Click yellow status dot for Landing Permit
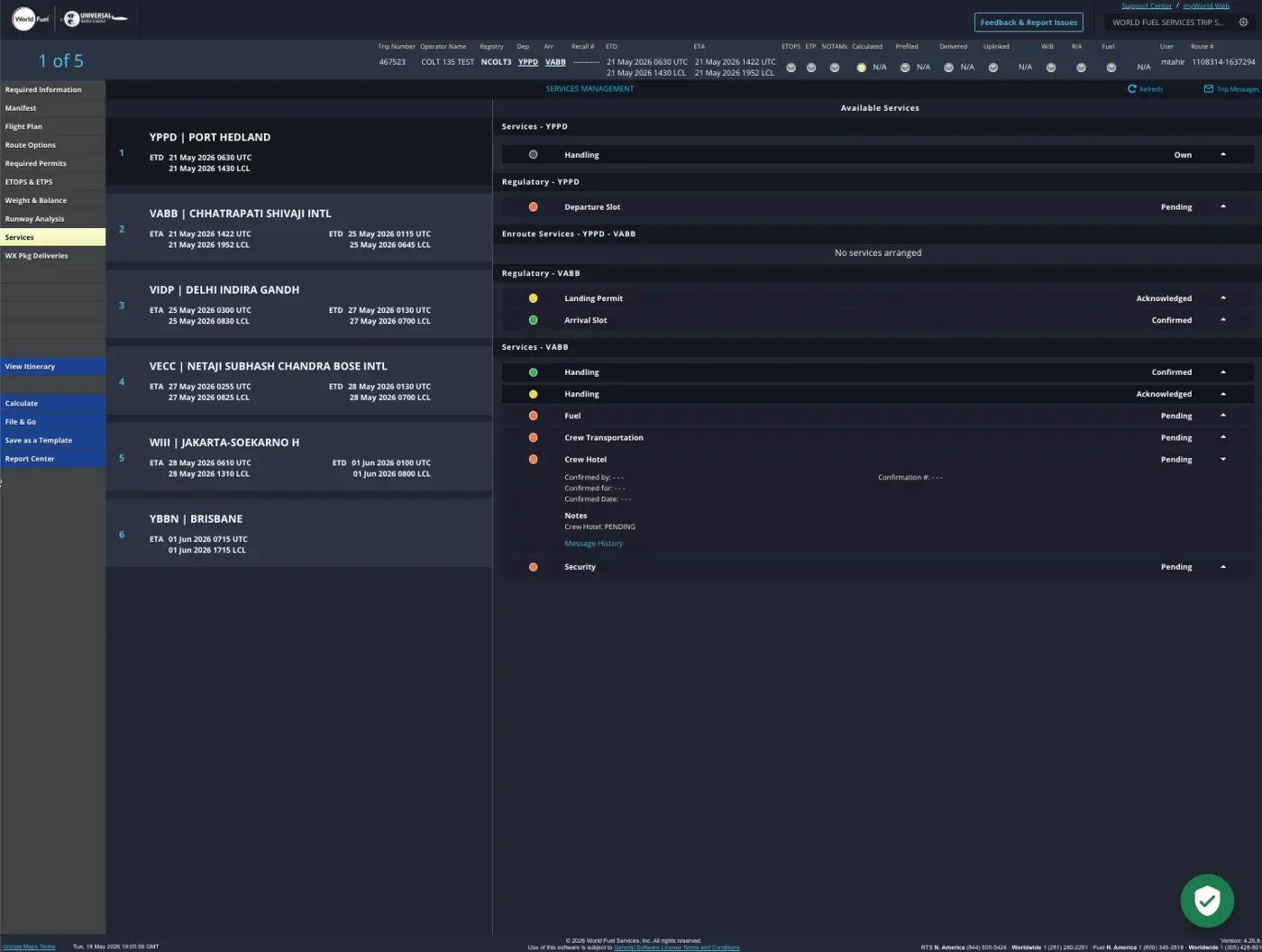This screenshot has width=1262, height=952. click(x=533, y=298)
